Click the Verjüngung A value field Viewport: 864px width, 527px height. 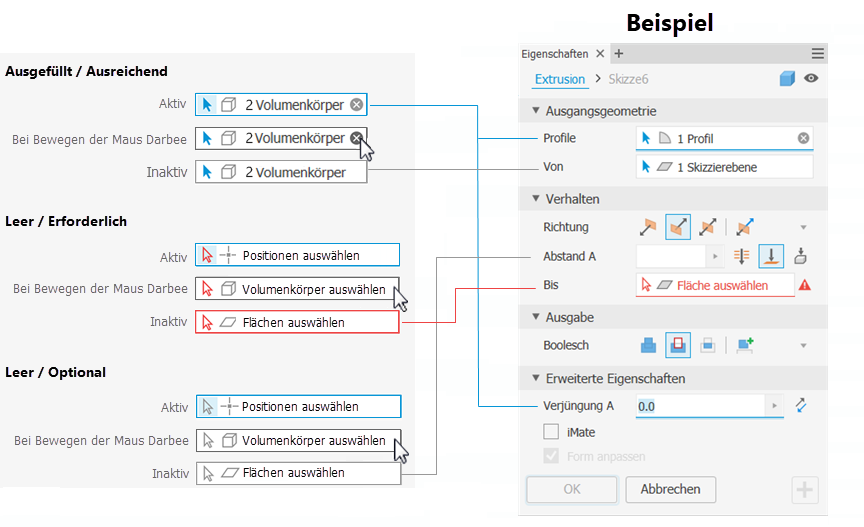(x=698, y=406)
